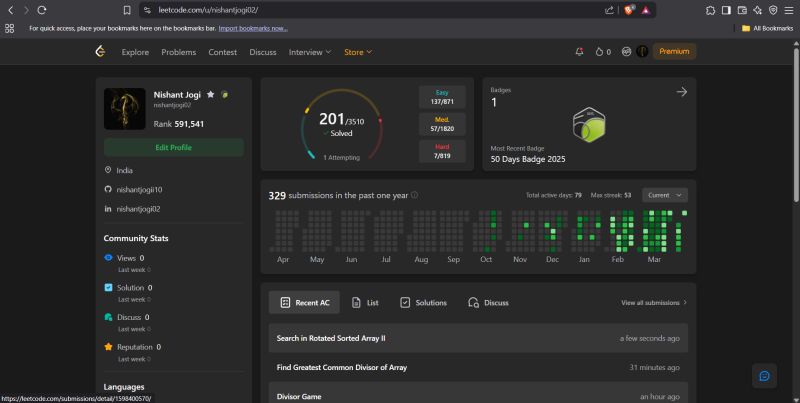
Task: Expand the Interview dropdown menu
Action: click(310, 52)
